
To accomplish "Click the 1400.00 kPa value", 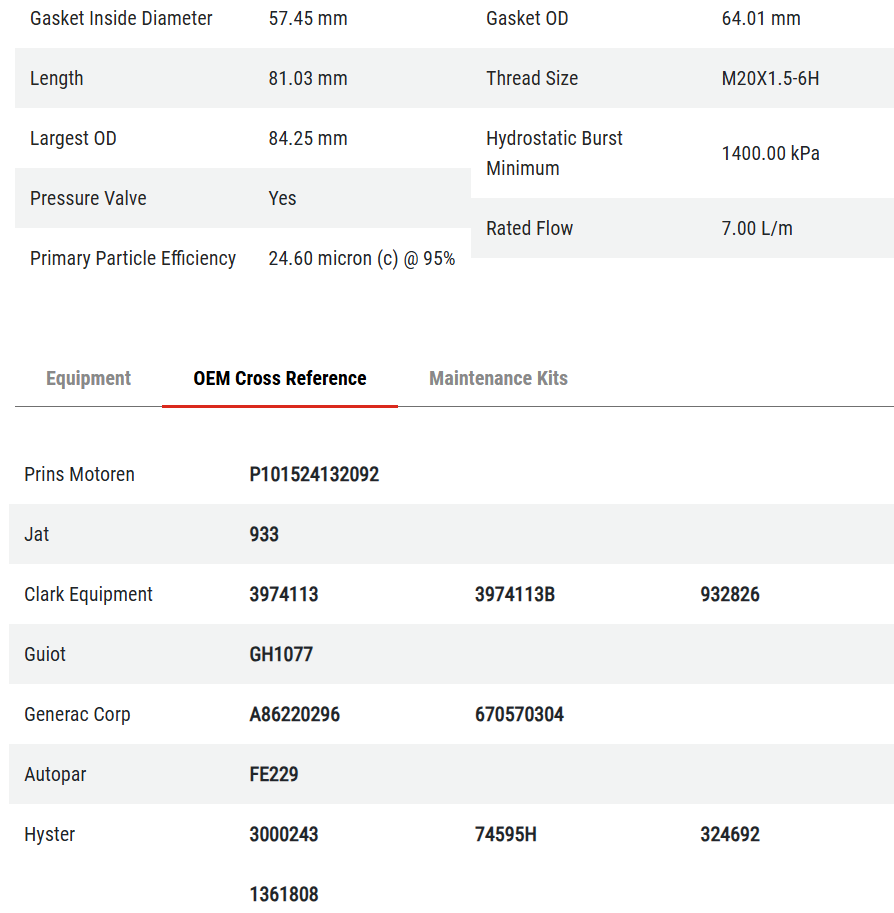I will [x=771, y=154].
